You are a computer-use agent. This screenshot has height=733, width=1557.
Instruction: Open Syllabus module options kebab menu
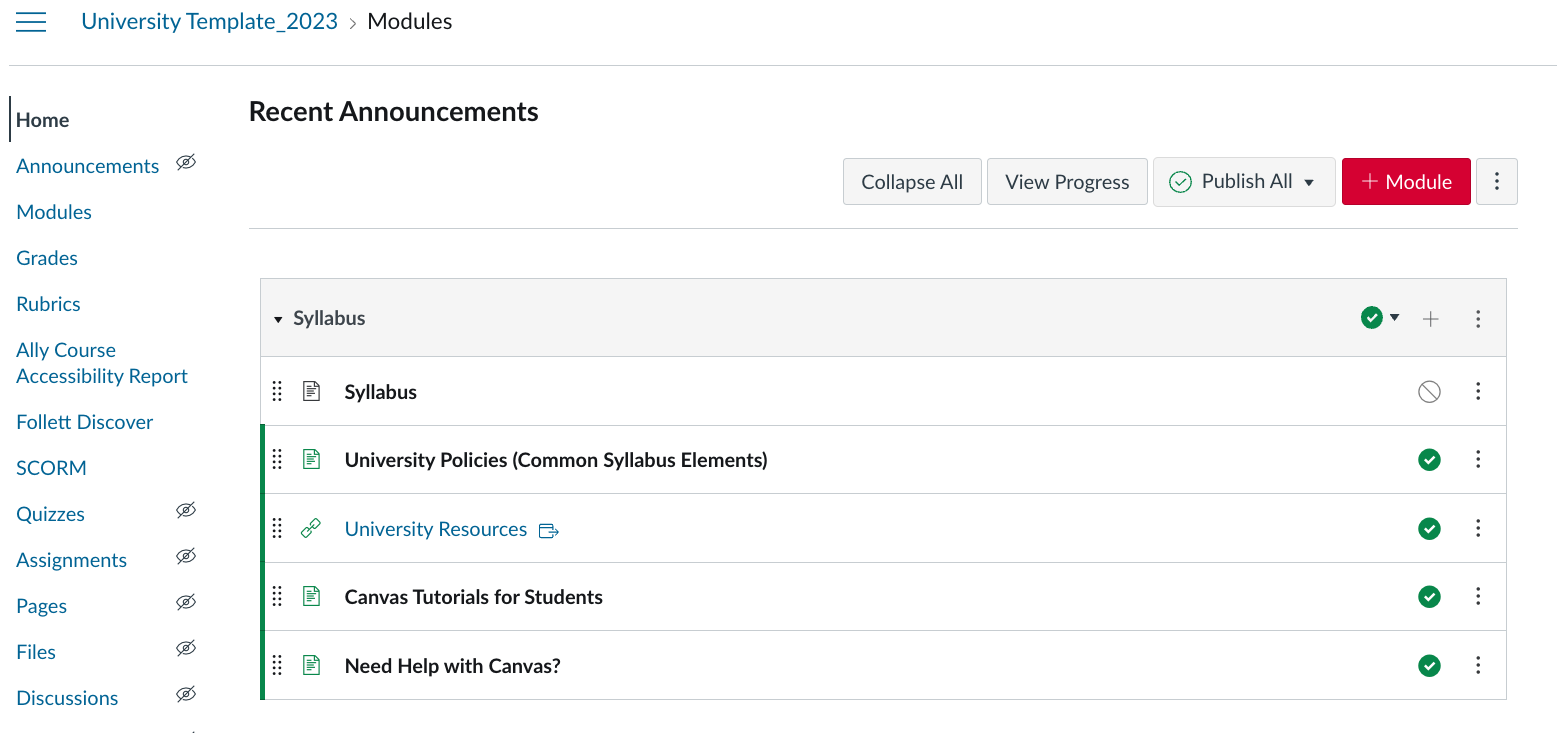(x=1478, y=319)
